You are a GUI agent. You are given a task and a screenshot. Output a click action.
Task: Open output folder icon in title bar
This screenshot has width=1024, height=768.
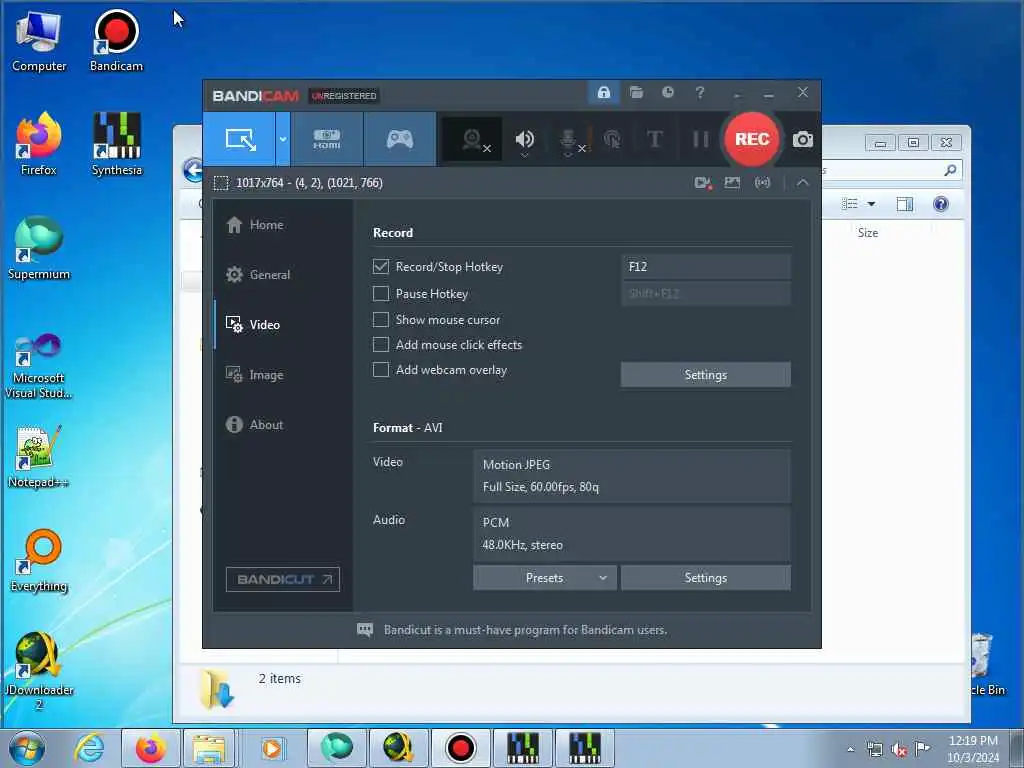(636, 92)
